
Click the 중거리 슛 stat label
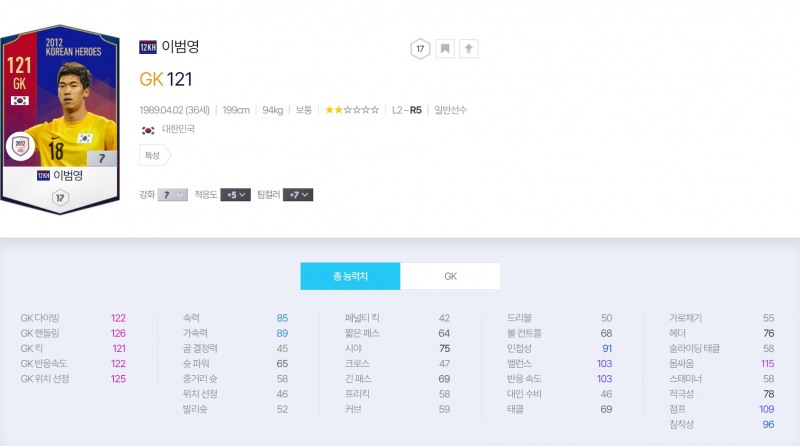200,379
